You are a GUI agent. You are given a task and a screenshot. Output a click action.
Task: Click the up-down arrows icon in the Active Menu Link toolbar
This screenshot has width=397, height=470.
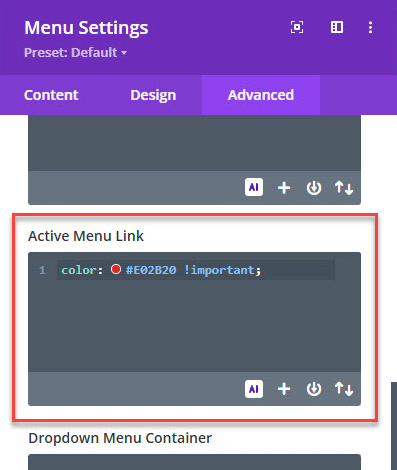pos(344,389)
